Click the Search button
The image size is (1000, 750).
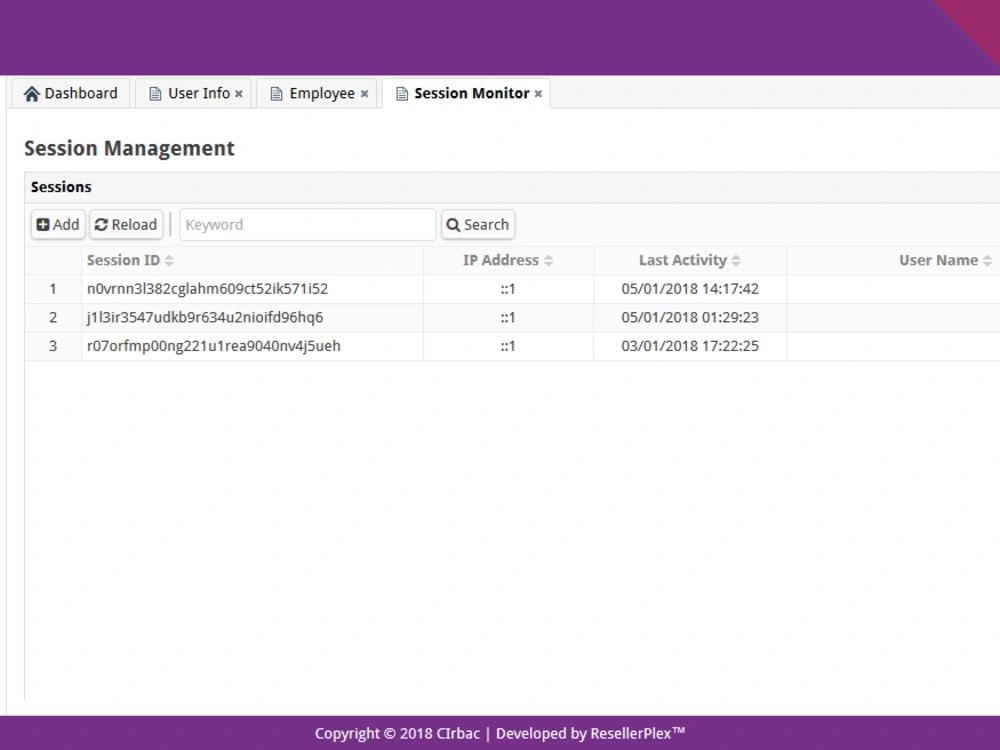478,224
